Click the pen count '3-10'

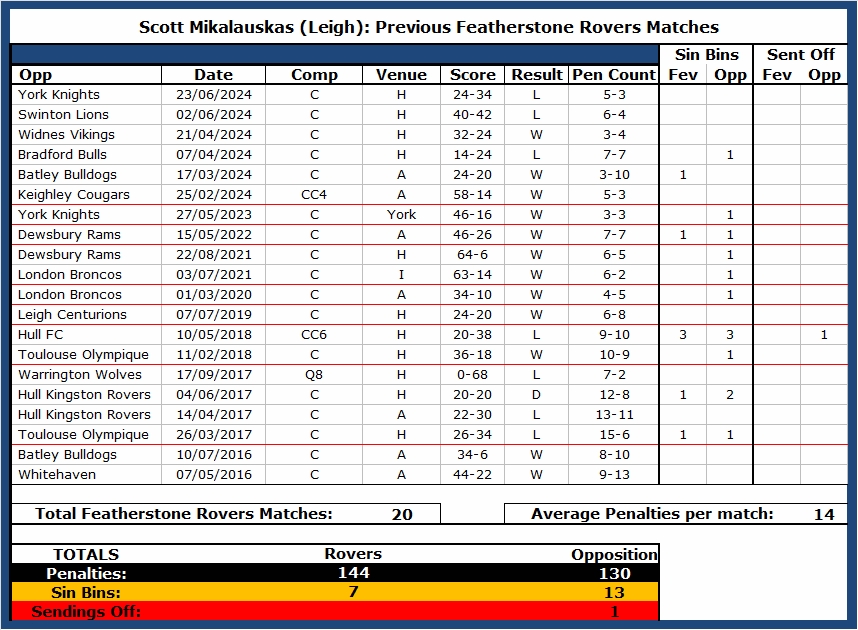point(614,175)
